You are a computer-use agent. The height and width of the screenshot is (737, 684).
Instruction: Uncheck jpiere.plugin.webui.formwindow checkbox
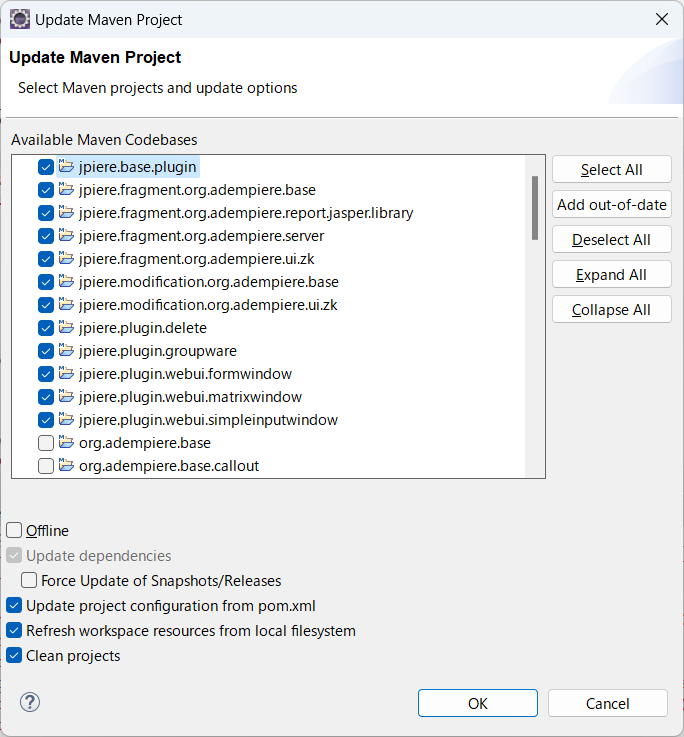(46, 374)
